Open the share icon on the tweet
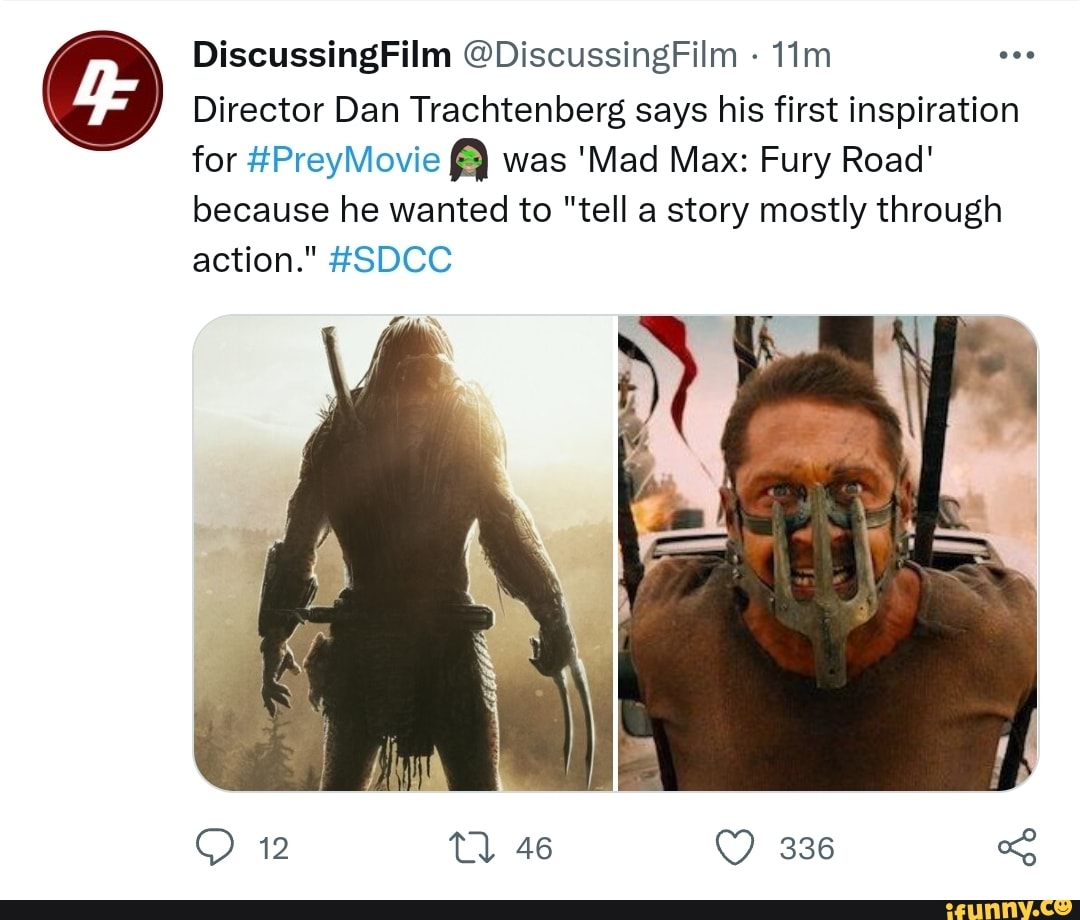 click(1017, 847)
